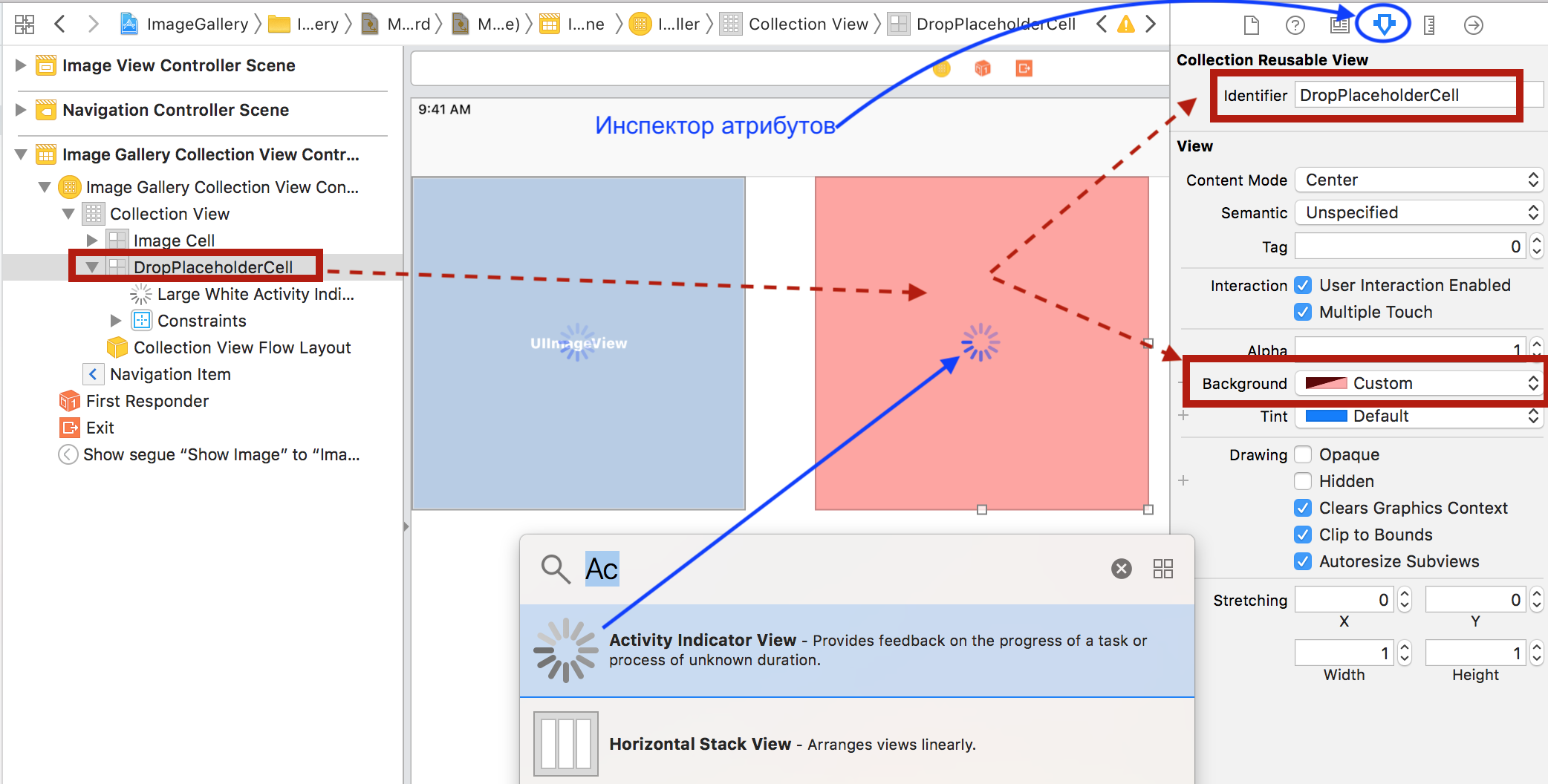Screen dimensions: 1548x784
Task: Select the Show Image segue row
Action: click(209, 454)
